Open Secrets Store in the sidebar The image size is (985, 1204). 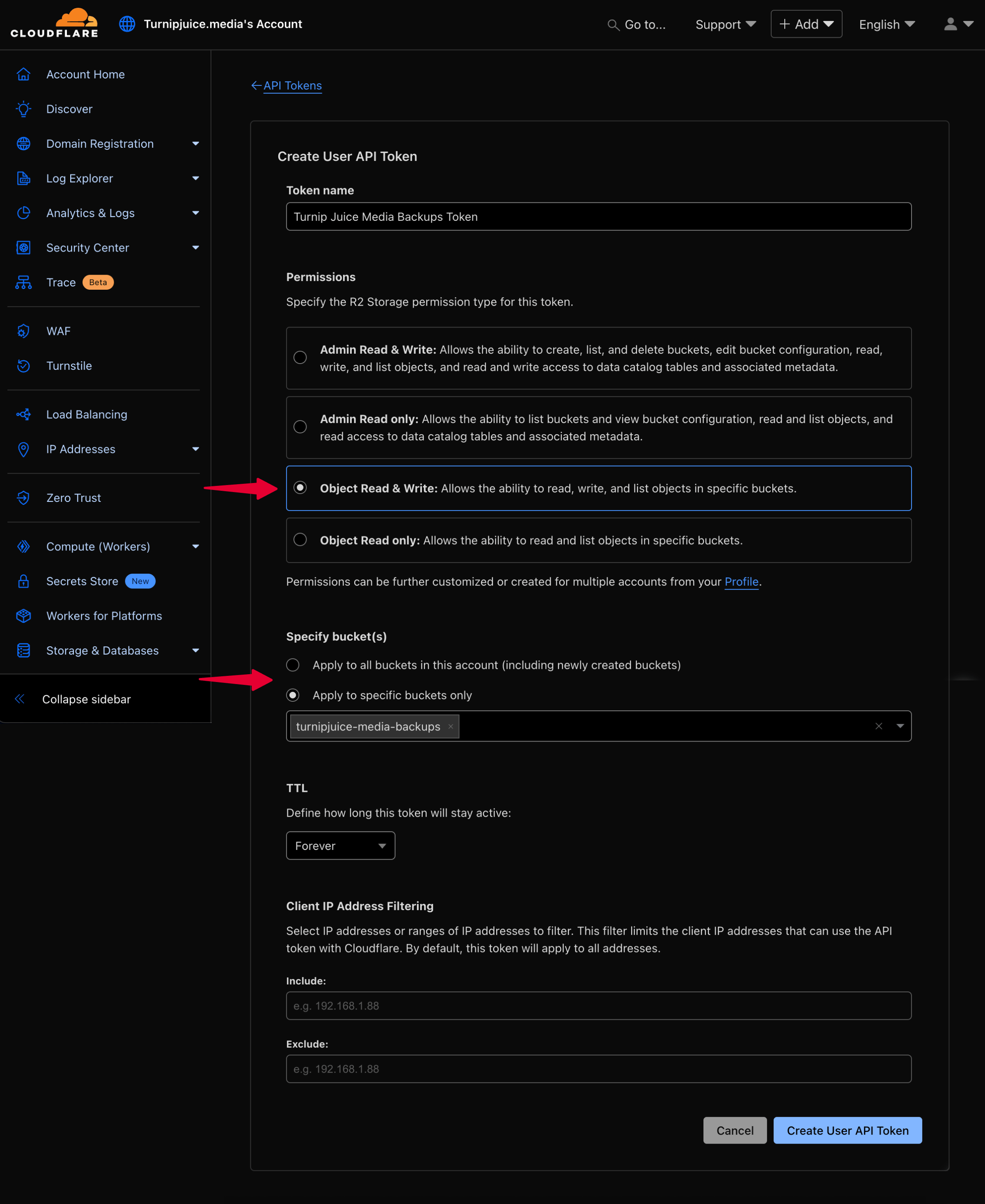pyautogui.click(x=82, y=581)
